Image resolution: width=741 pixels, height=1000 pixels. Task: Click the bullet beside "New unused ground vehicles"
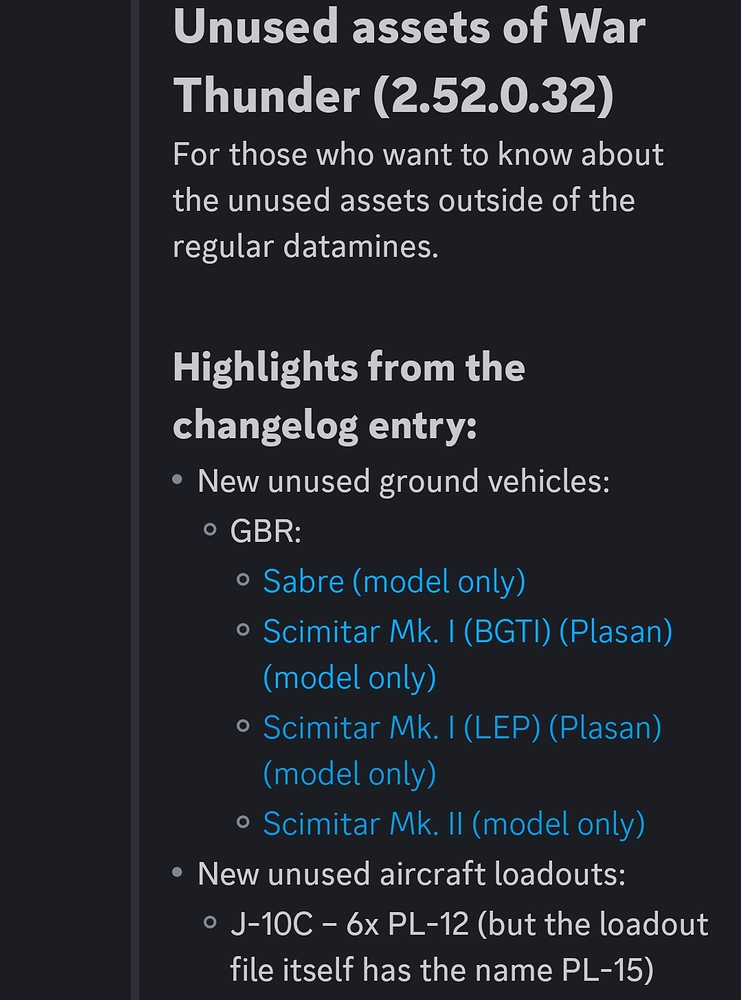tap(178, 481)
